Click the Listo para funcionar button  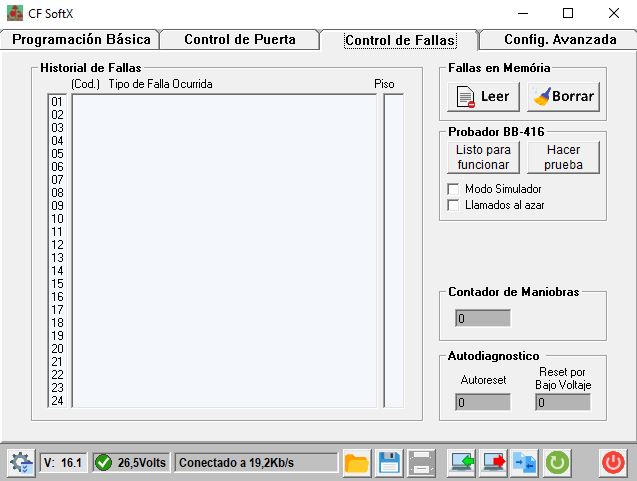482,157
